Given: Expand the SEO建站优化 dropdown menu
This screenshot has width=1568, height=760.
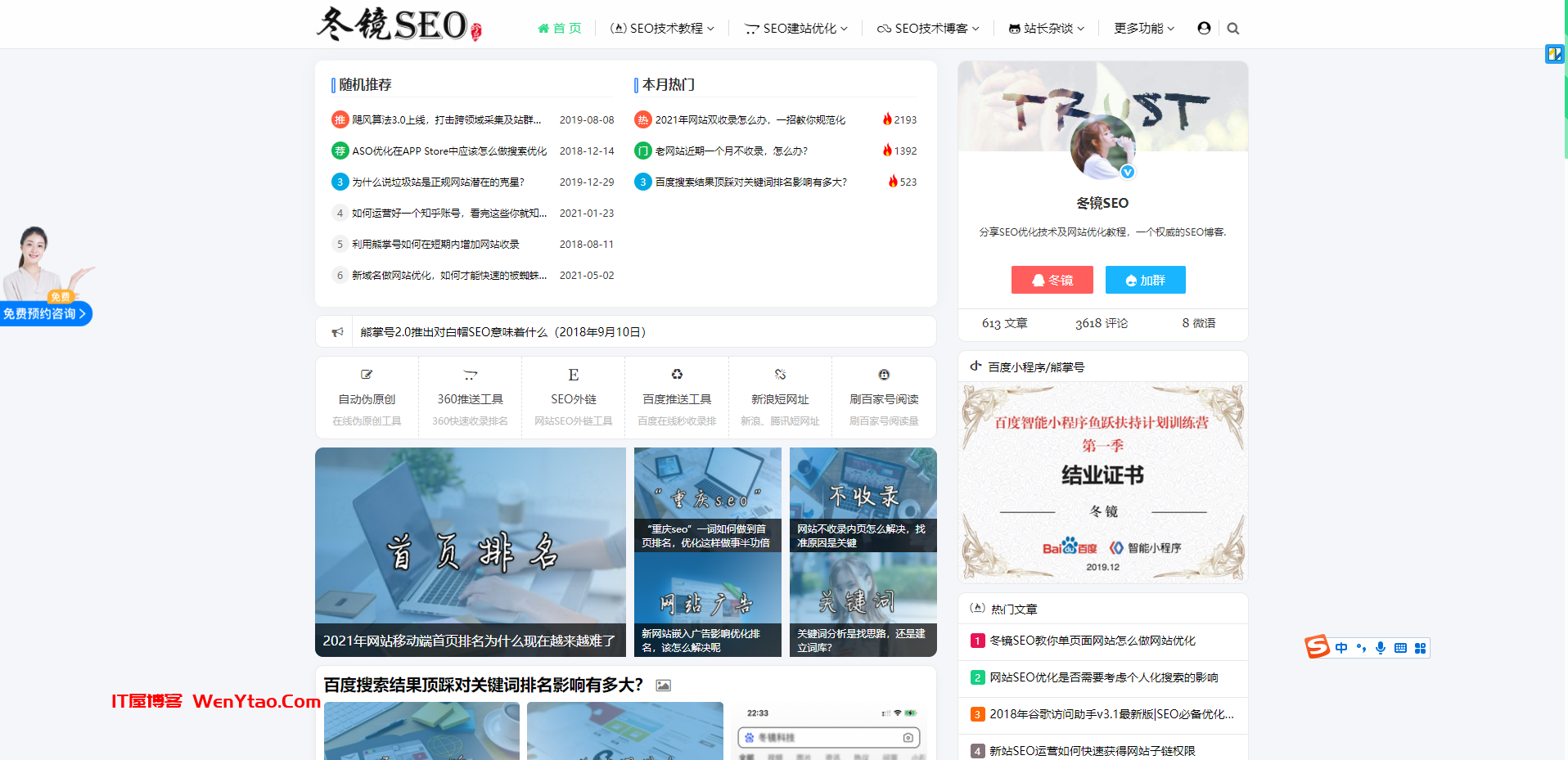Looking at the screenshot, I should click(796, 29).
